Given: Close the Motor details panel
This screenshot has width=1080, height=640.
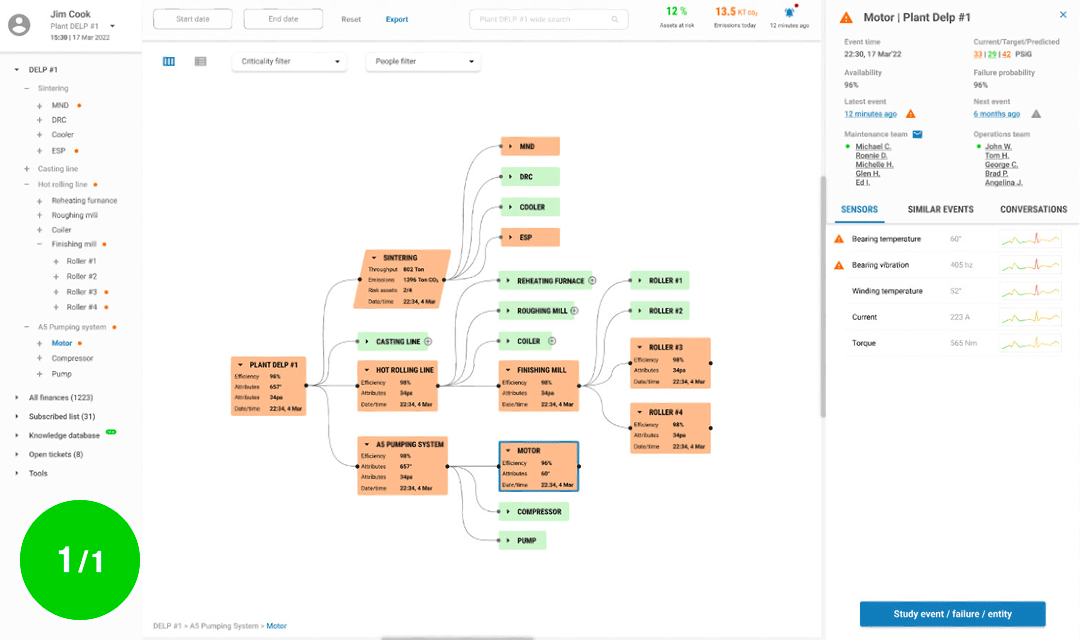Looking at the screenshot, I should pos(1062,15).
